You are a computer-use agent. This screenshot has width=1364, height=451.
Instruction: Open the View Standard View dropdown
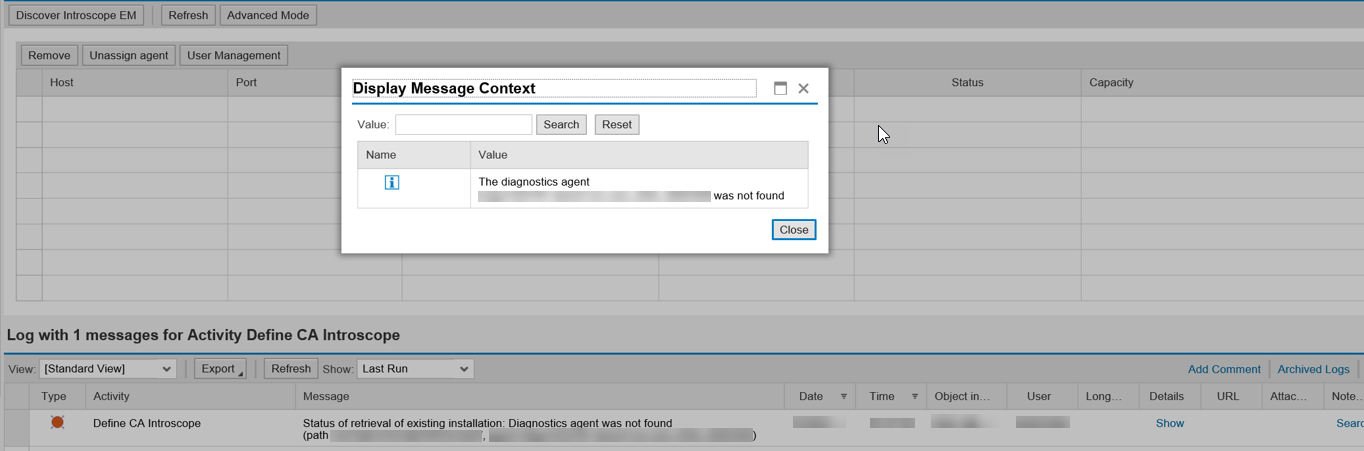(x=108, y=369)
